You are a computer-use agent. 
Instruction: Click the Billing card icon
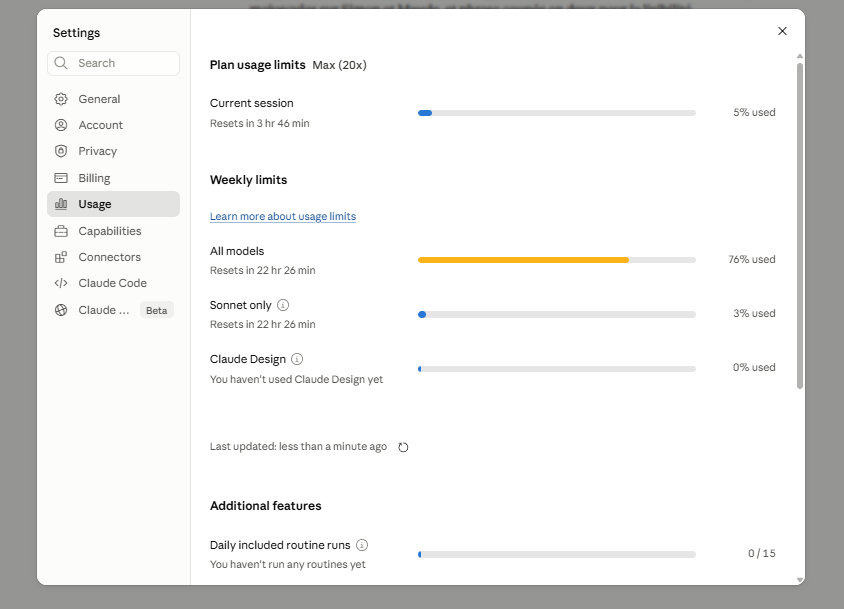[61, 178]
